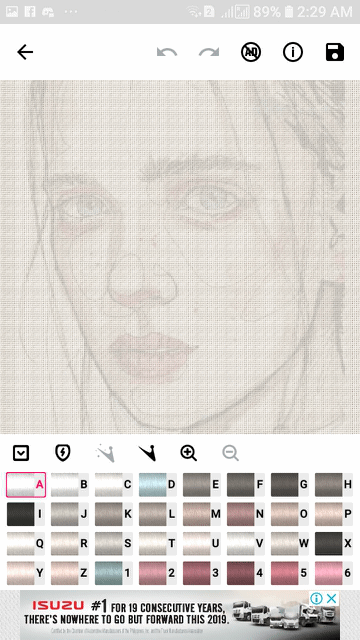The width and height of the screenshot is (360, 640).
Task: Select thread color O
Action: coord(290,514)
